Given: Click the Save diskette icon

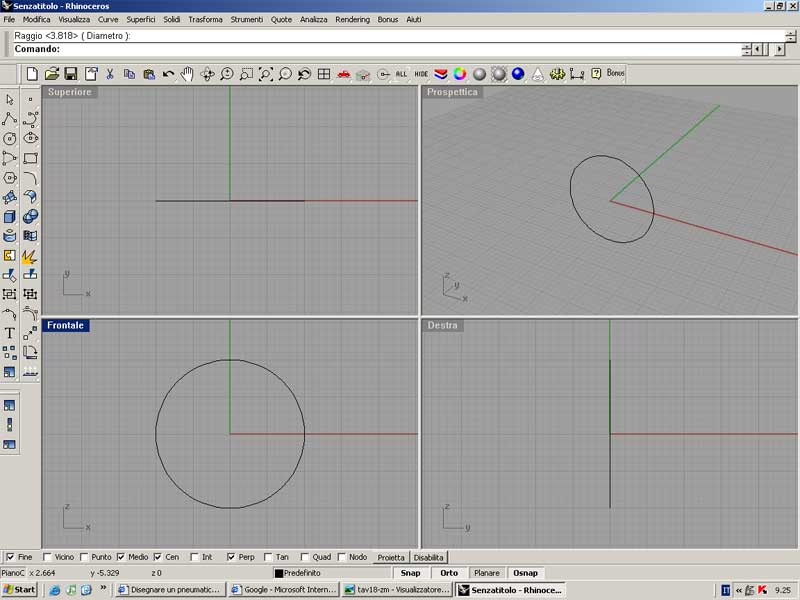Looking at the screenshot, I should (71, 74).
